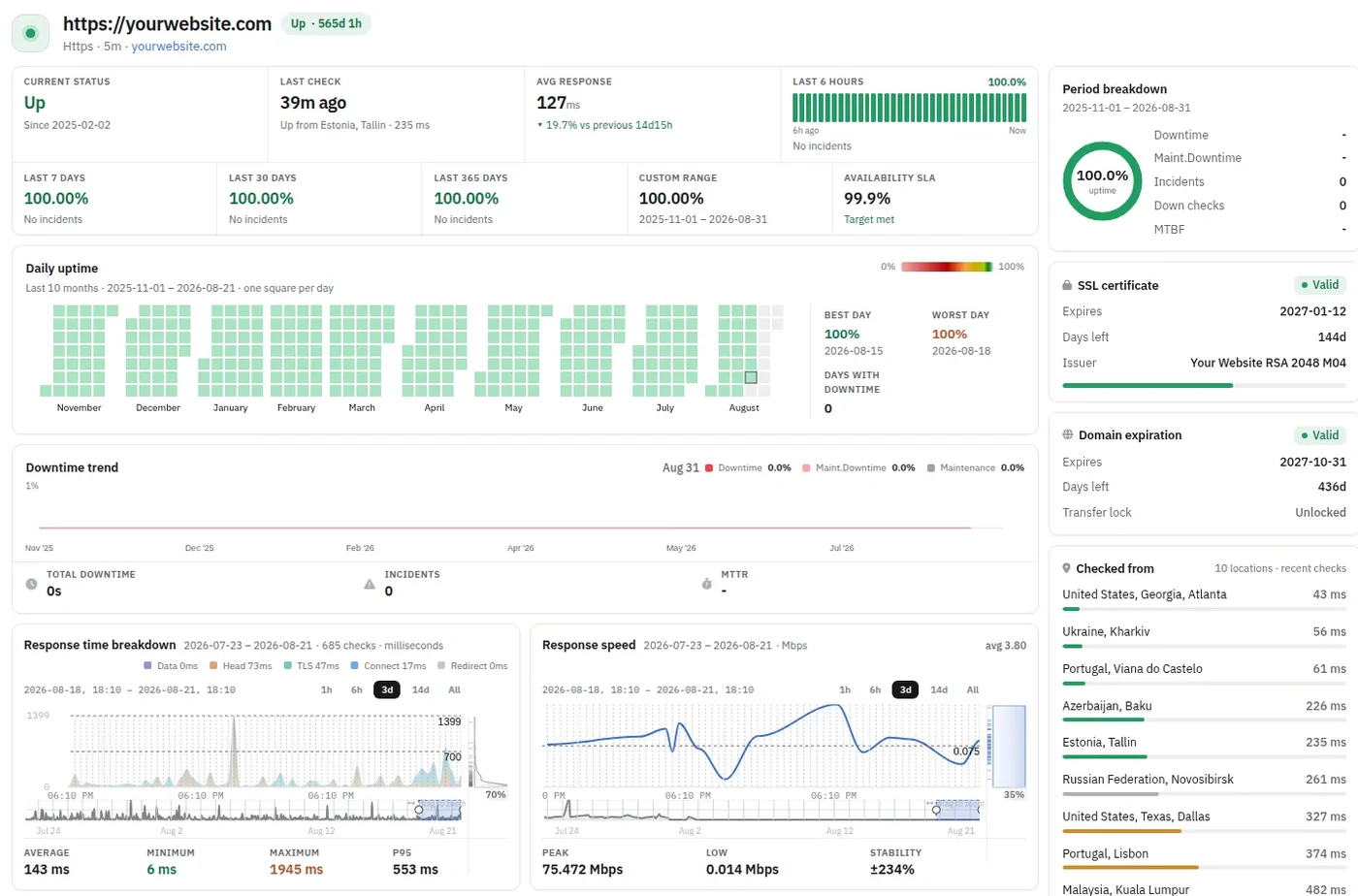Toggle the Head 73ms legend swatch
Viewport: 1358px width, 896px height.
click(213, 666)
